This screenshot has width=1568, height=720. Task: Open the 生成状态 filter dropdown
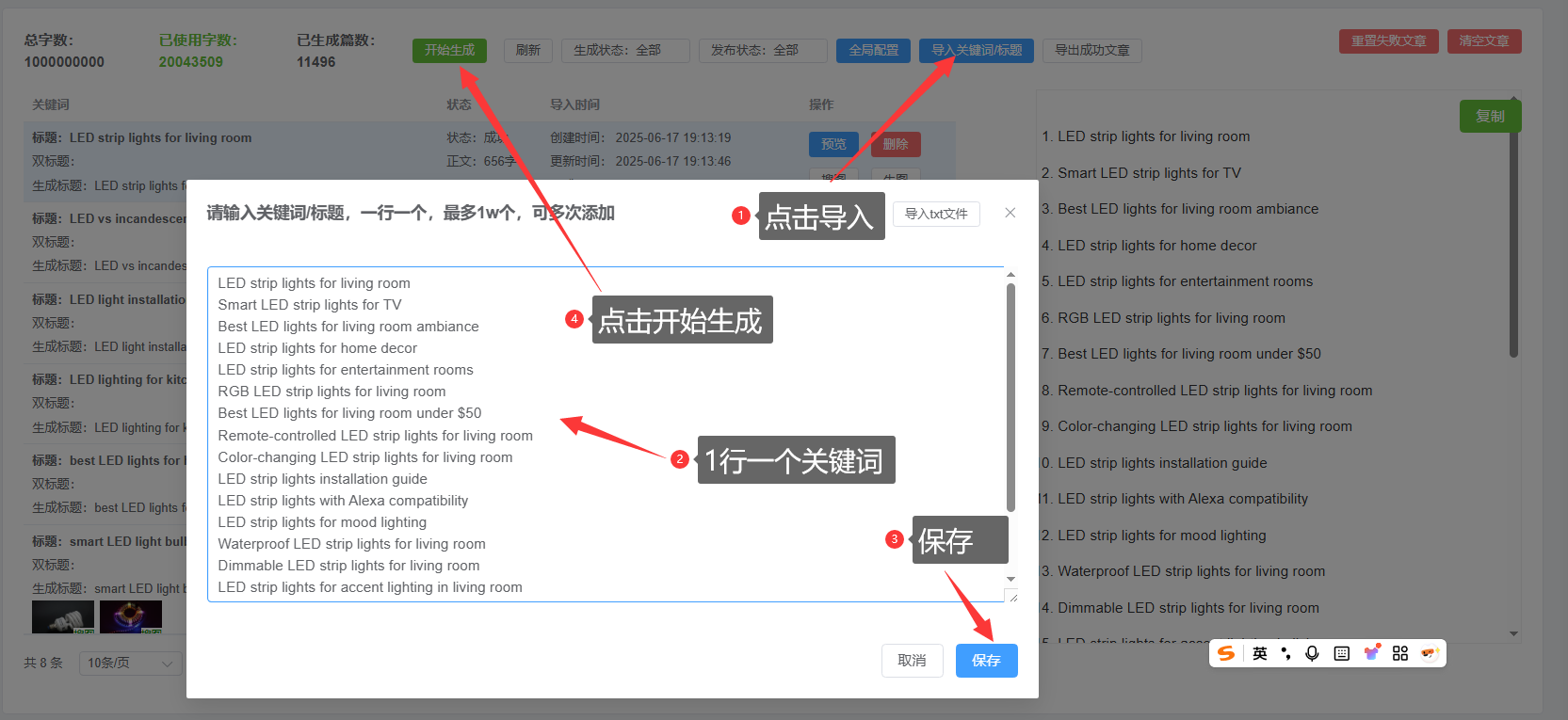(x=625, y=50)
